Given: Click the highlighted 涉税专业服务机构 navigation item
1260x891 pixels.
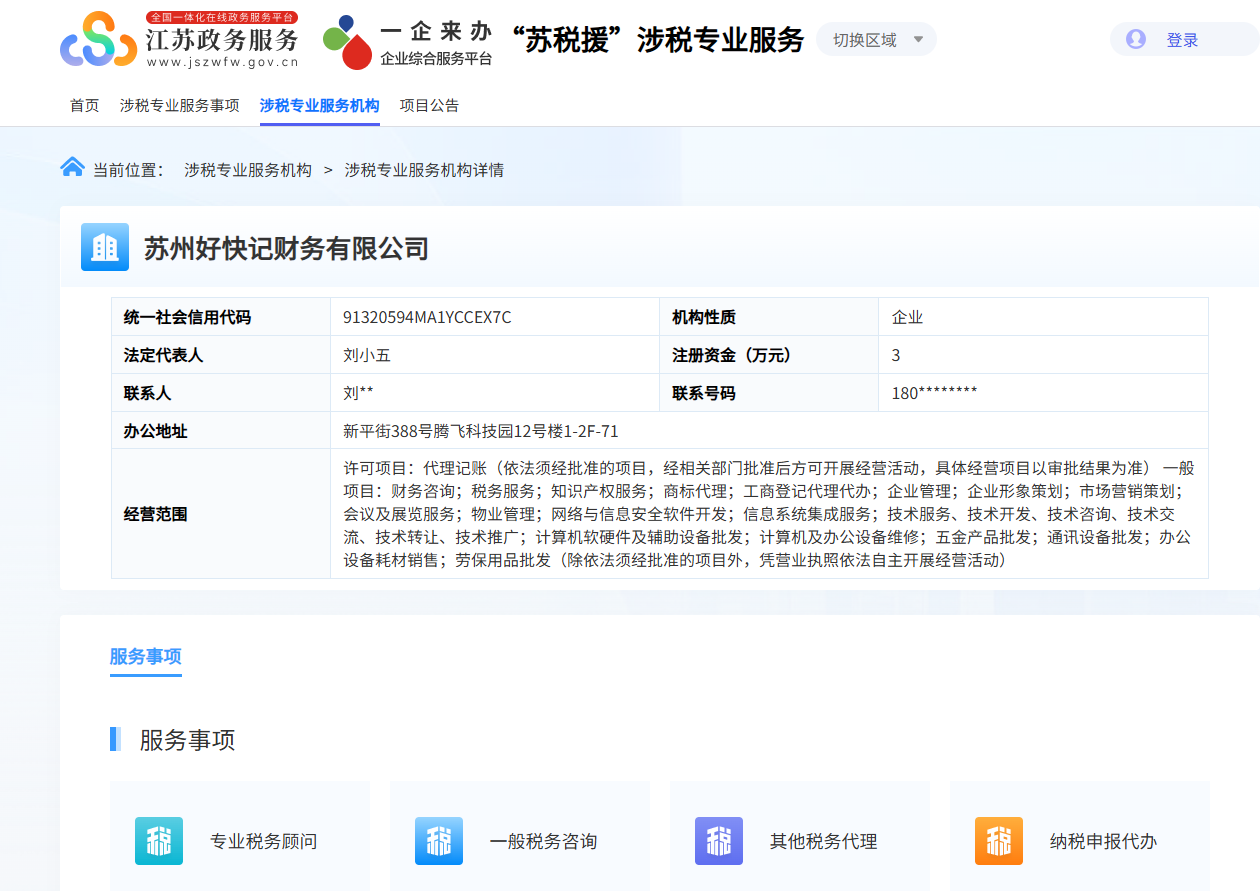Looking at the screenshot, I should (319, 104).
